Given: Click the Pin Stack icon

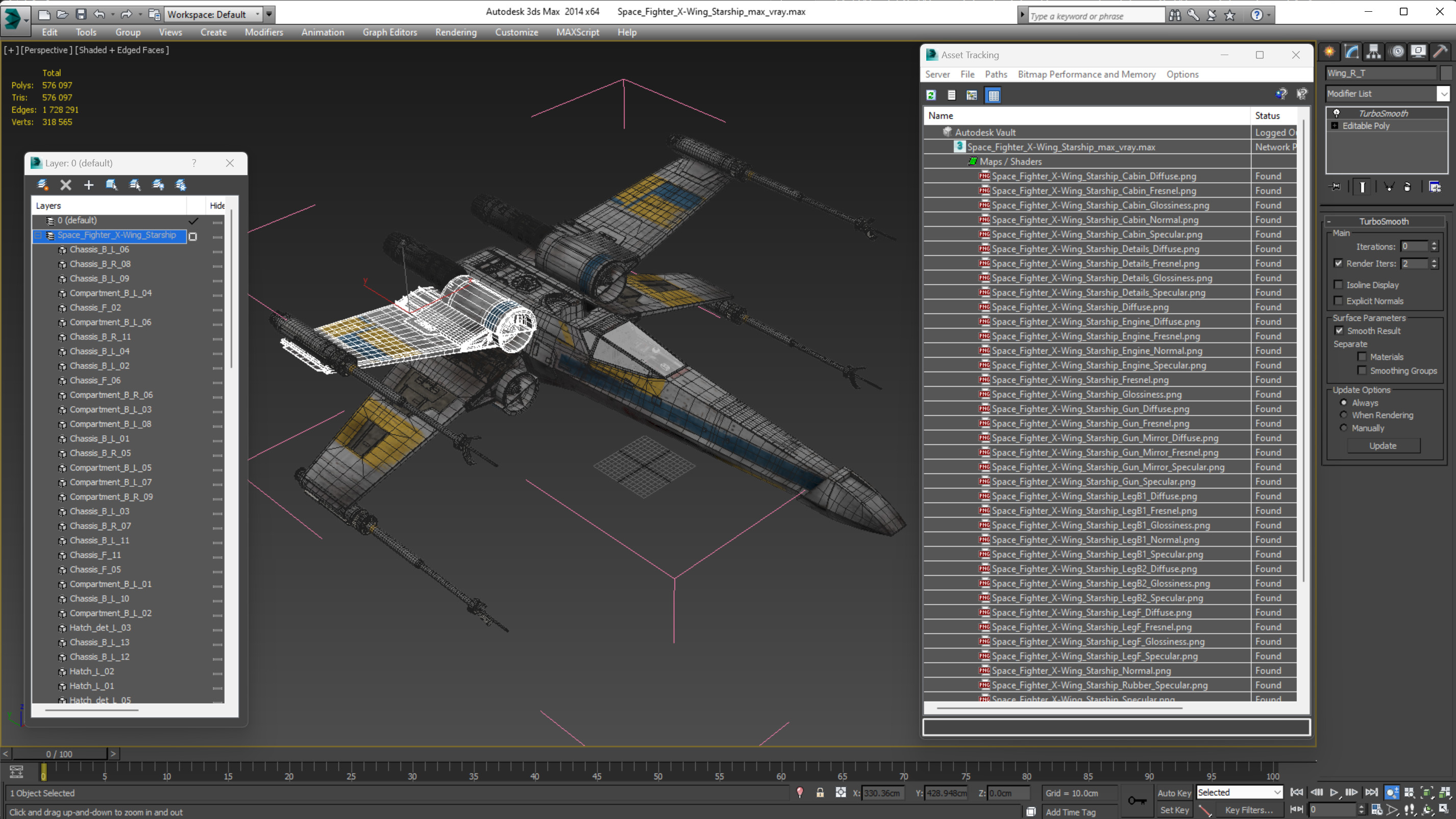Looking at the screenshot, I should coord(1335,187).
